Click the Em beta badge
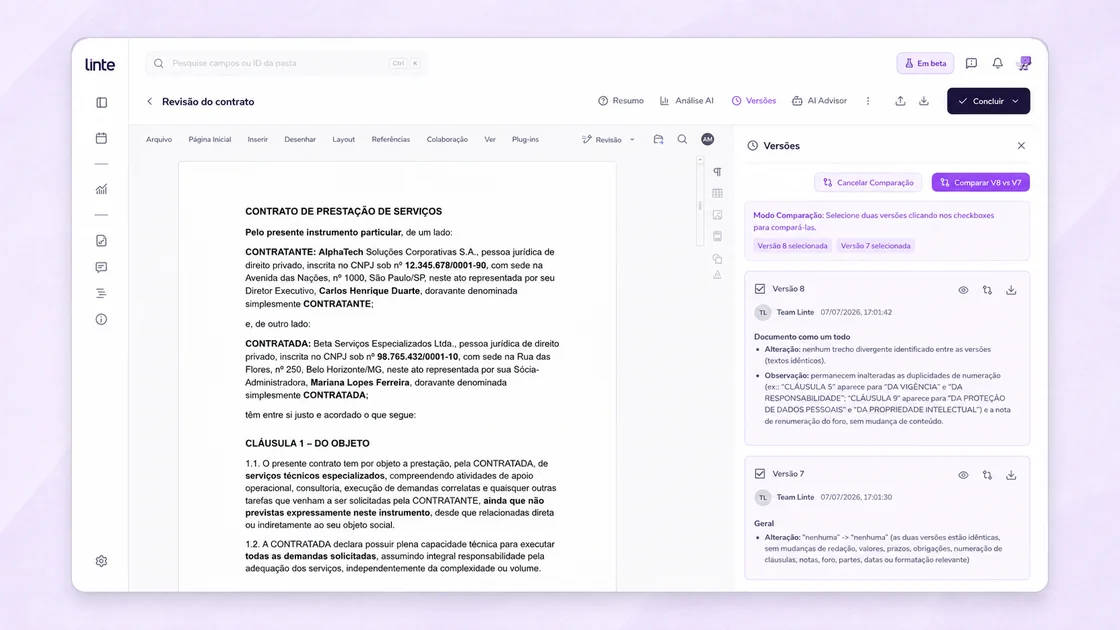 point(925,64)
